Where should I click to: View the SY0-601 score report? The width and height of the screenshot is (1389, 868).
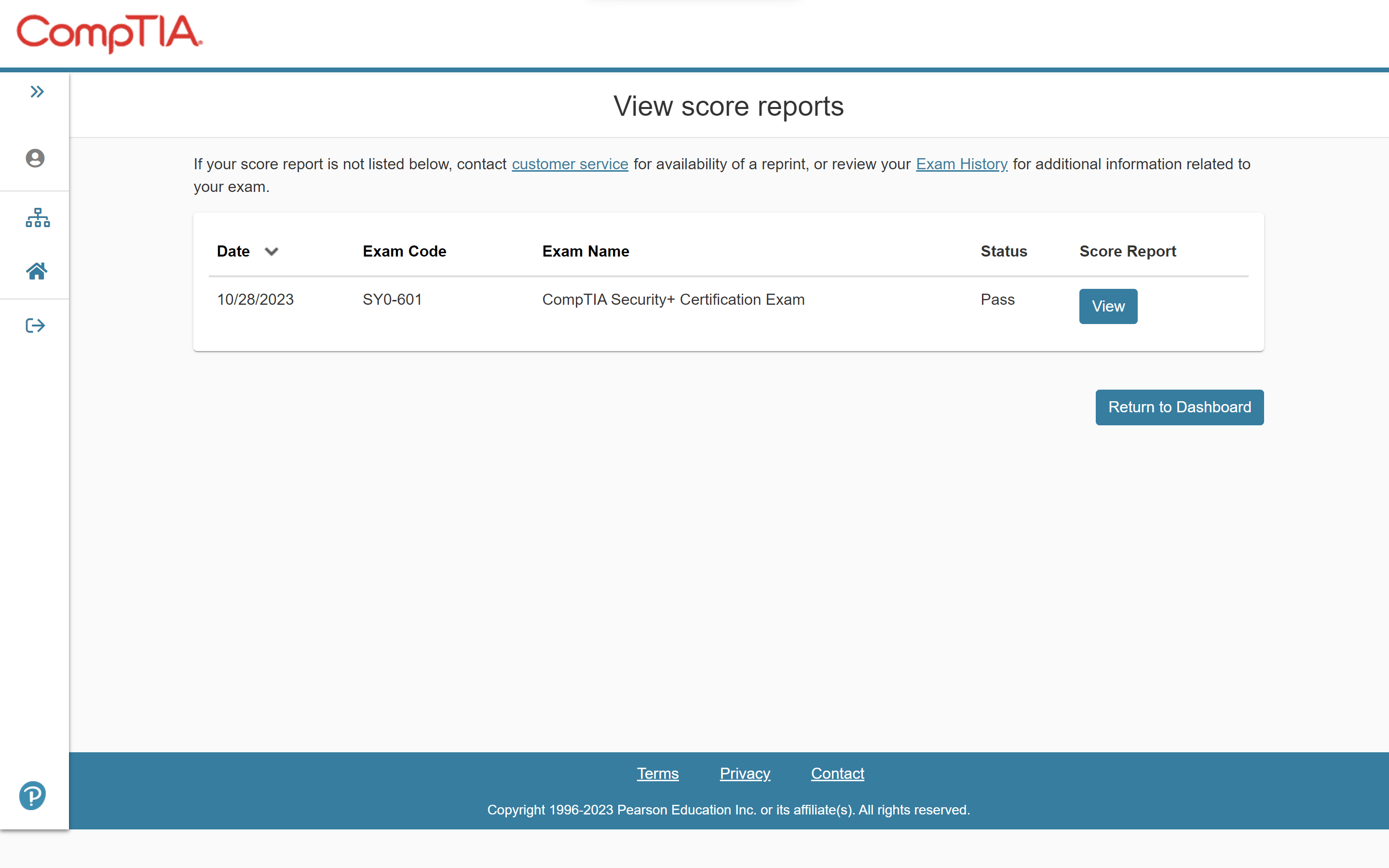pyautogui.click(x=1108, y=307)
